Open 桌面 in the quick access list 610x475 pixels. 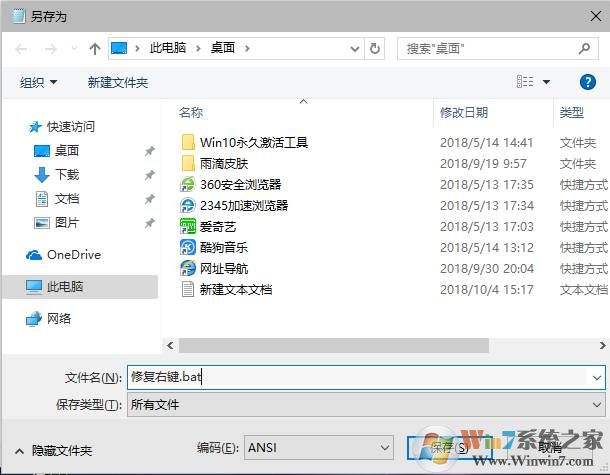[67, 151]
